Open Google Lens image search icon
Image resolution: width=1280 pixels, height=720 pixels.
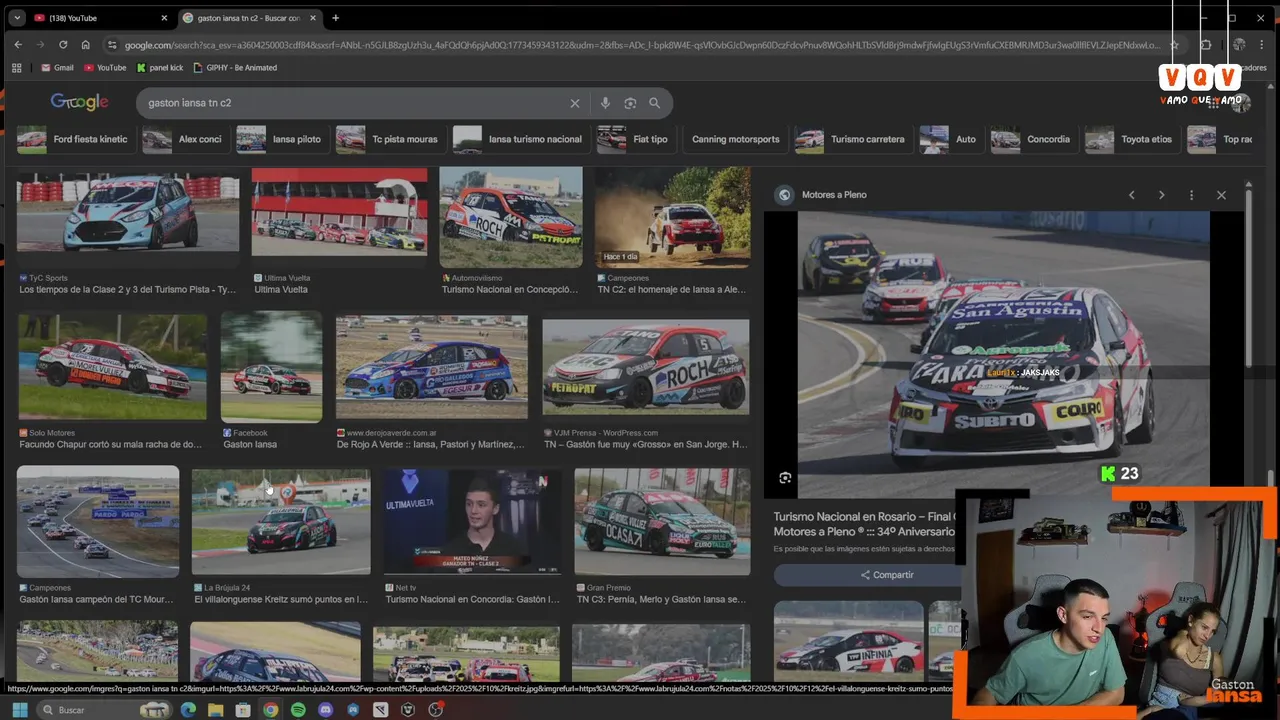coord(630,103)
